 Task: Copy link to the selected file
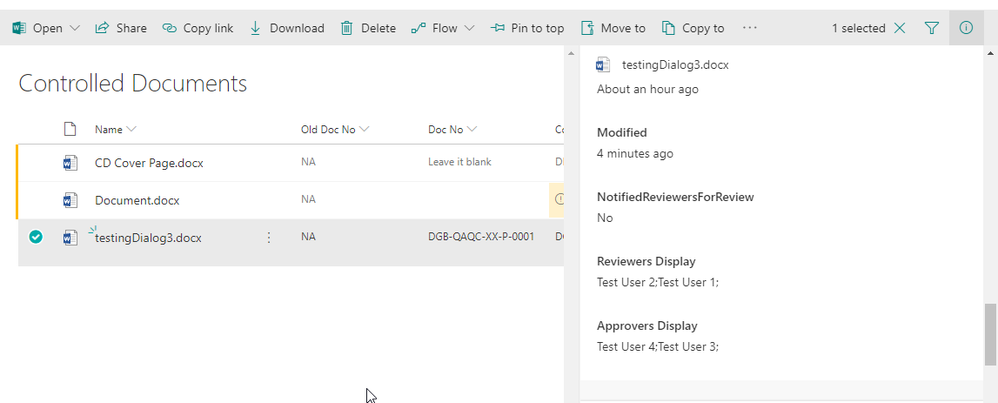[198, 28]
